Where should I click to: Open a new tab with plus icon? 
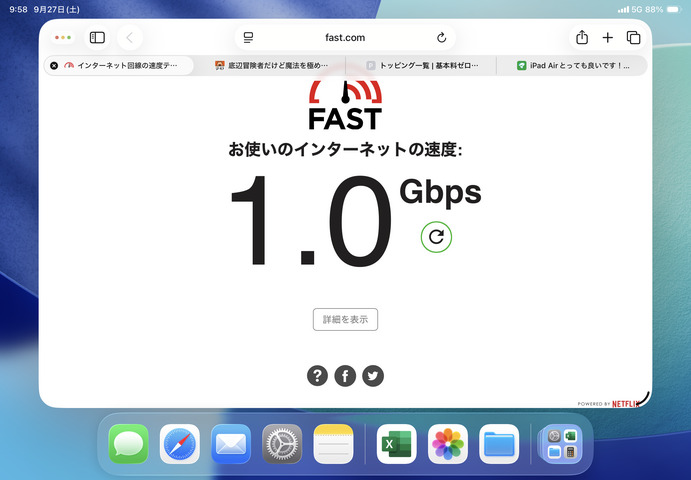coord(607,38)
